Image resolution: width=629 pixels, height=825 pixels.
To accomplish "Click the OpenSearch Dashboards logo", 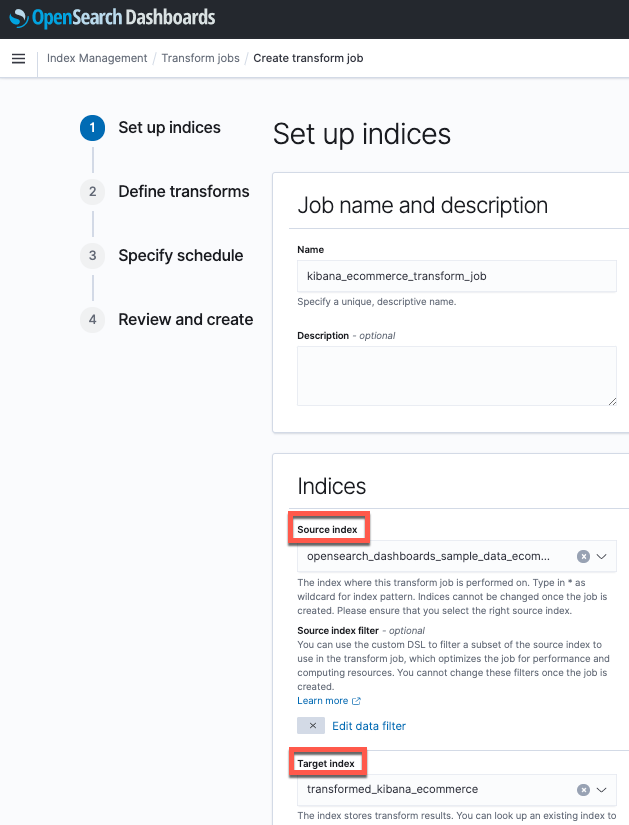I will point(112,18).
